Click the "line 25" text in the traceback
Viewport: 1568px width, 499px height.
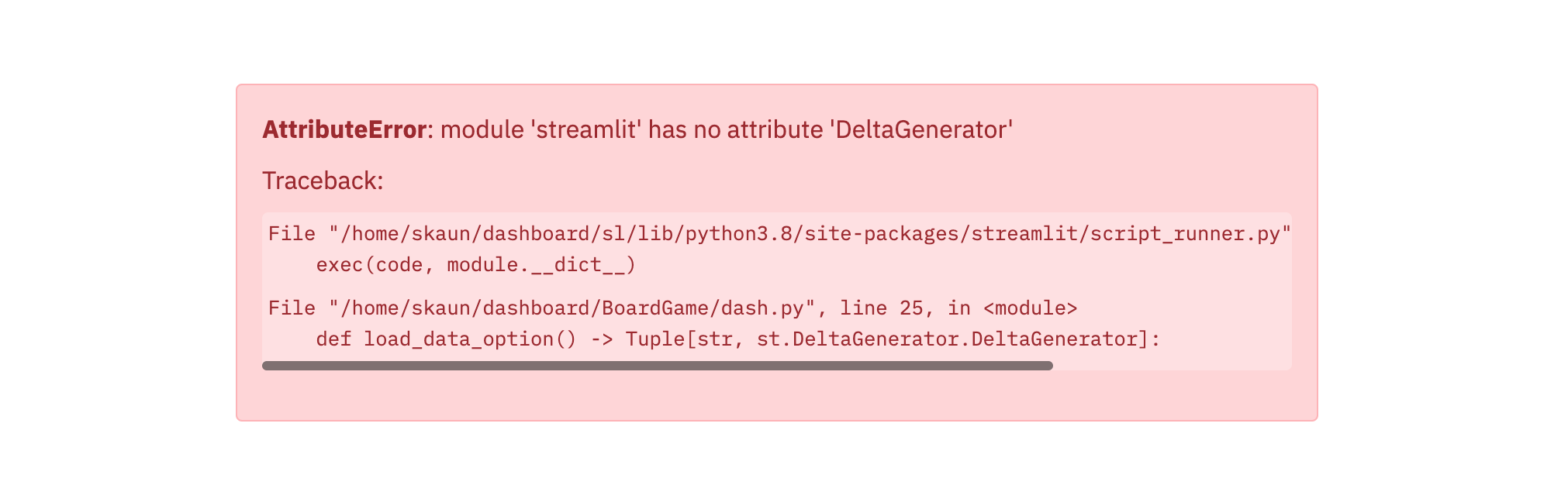click(x=882, y=308)
